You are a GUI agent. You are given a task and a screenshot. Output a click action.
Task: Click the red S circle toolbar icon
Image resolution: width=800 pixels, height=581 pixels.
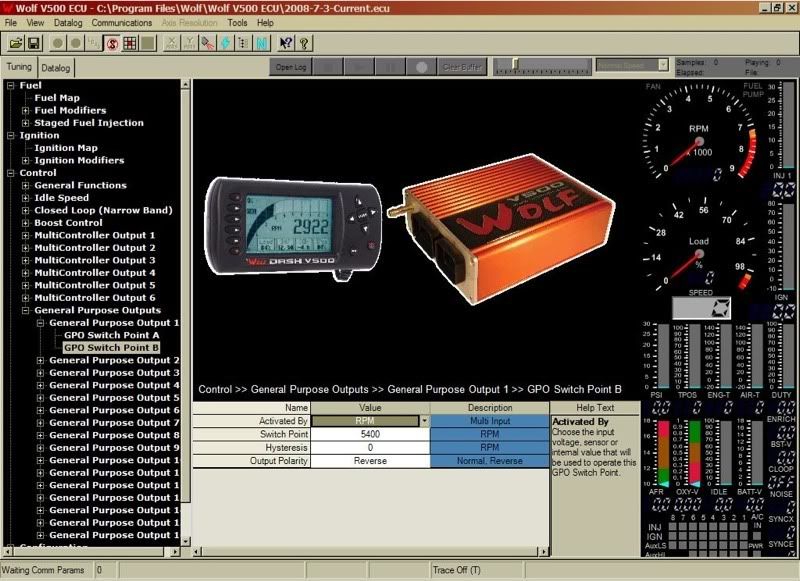(x=112, y=43)
